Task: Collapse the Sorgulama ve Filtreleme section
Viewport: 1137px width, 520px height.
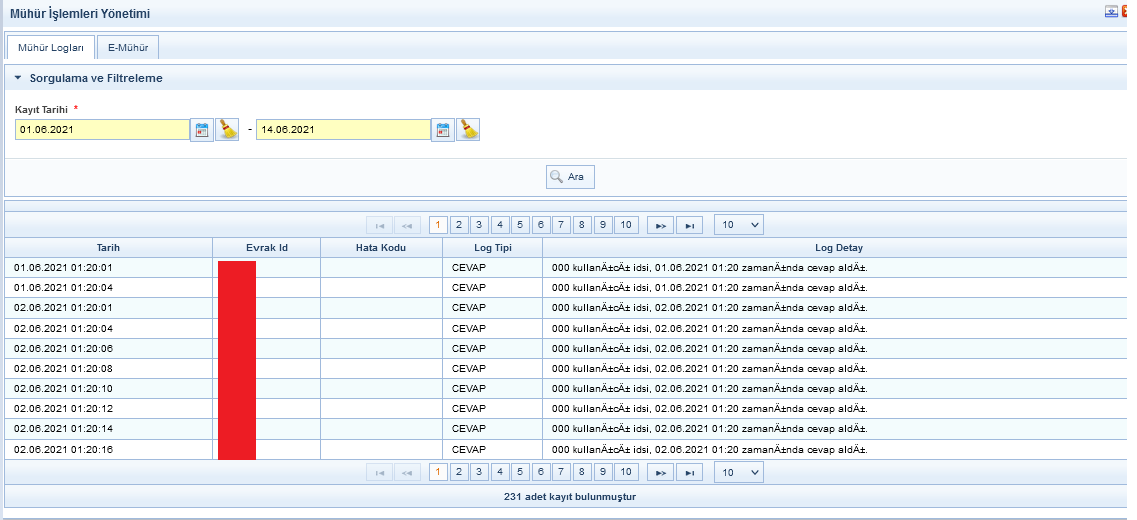Action: [x=17, y=78]
